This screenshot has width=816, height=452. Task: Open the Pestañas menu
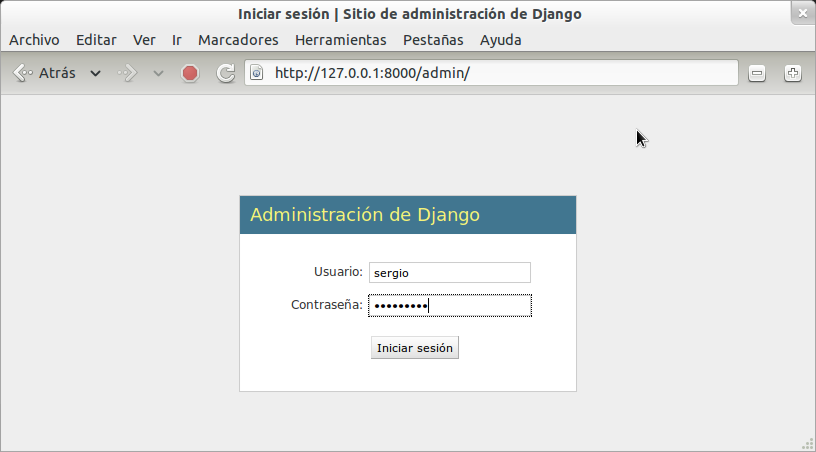(433, 40)
